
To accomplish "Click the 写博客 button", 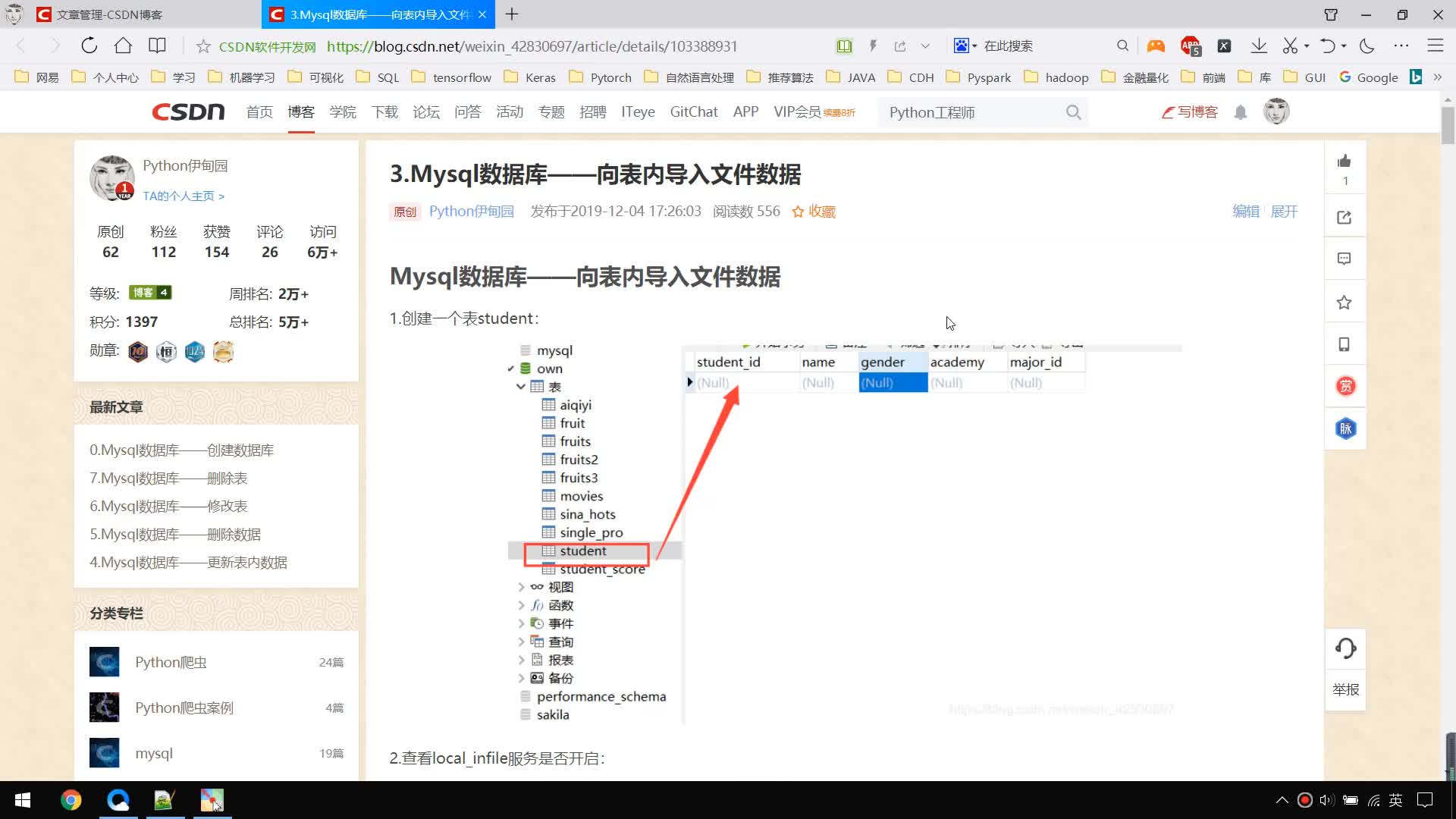I will [1190, 112].
